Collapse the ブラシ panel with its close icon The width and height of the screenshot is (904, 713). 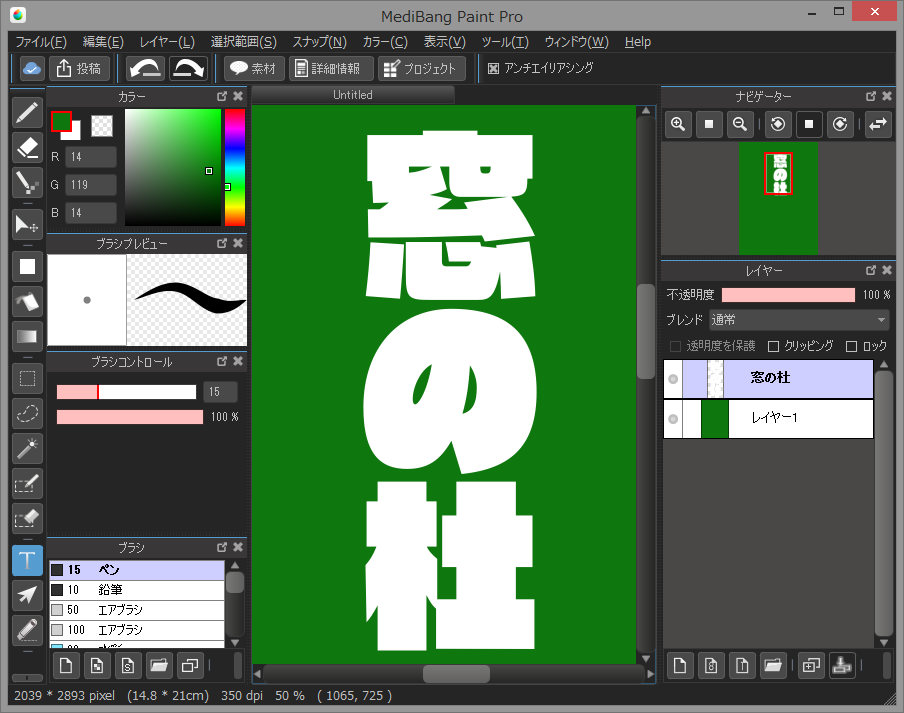coord(238,547)
